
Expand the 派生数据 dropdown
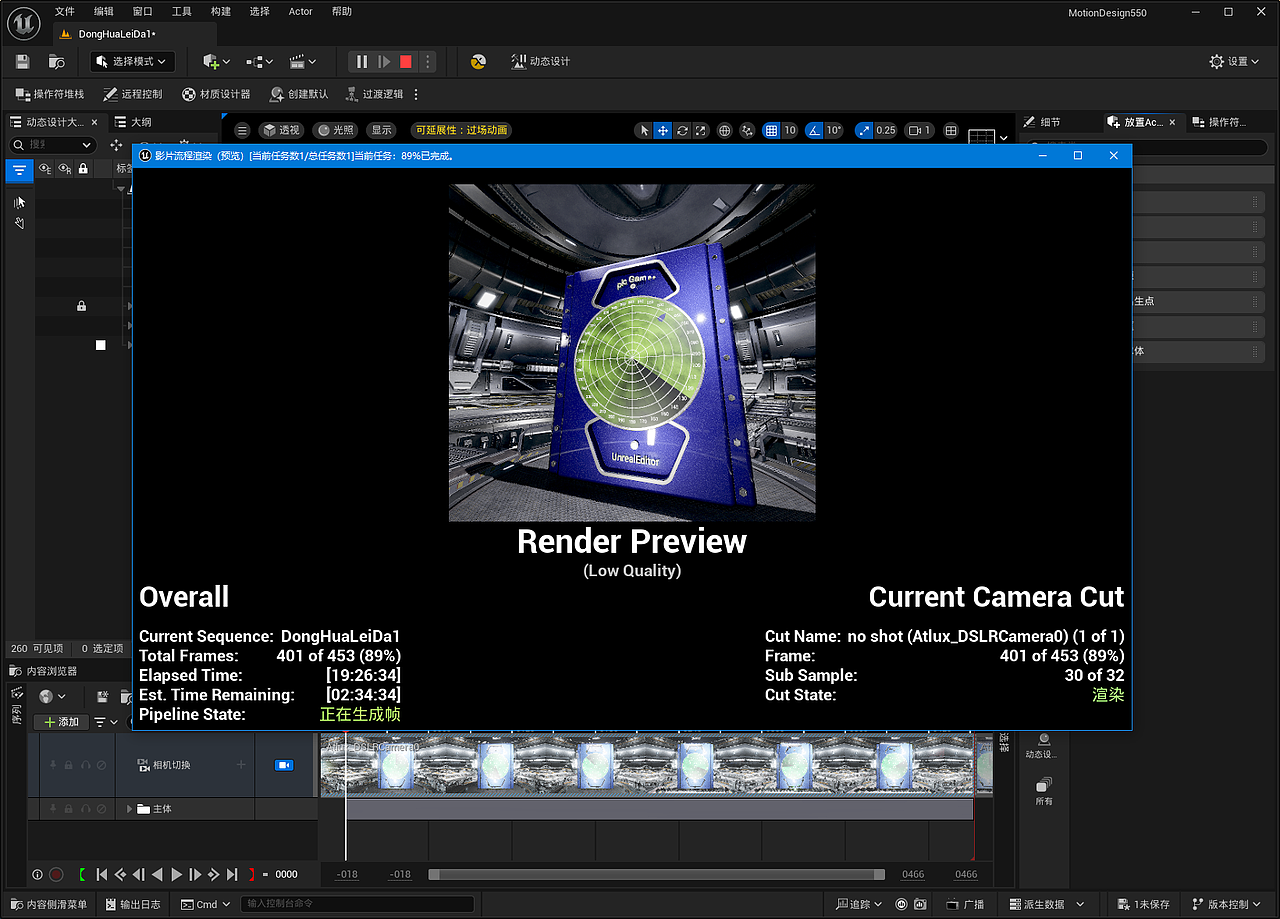1043,903
